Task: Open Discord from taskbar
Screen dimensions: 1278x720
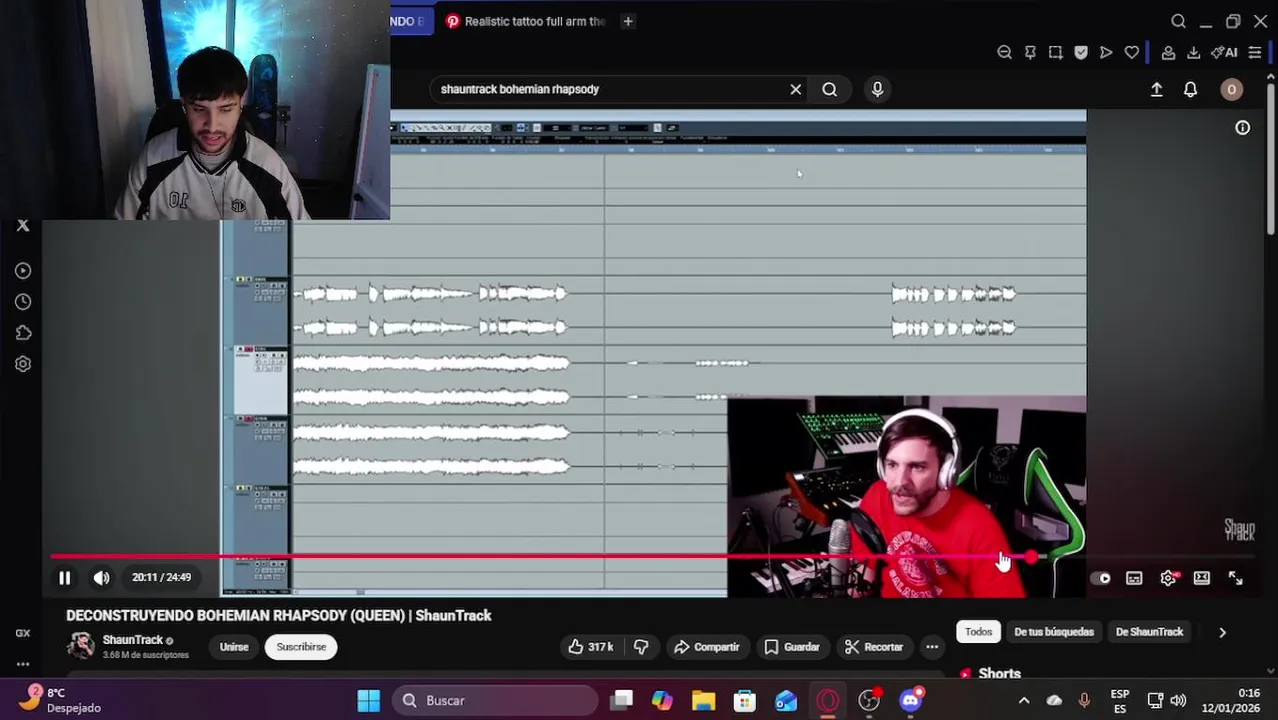Action: pos(911,700)
